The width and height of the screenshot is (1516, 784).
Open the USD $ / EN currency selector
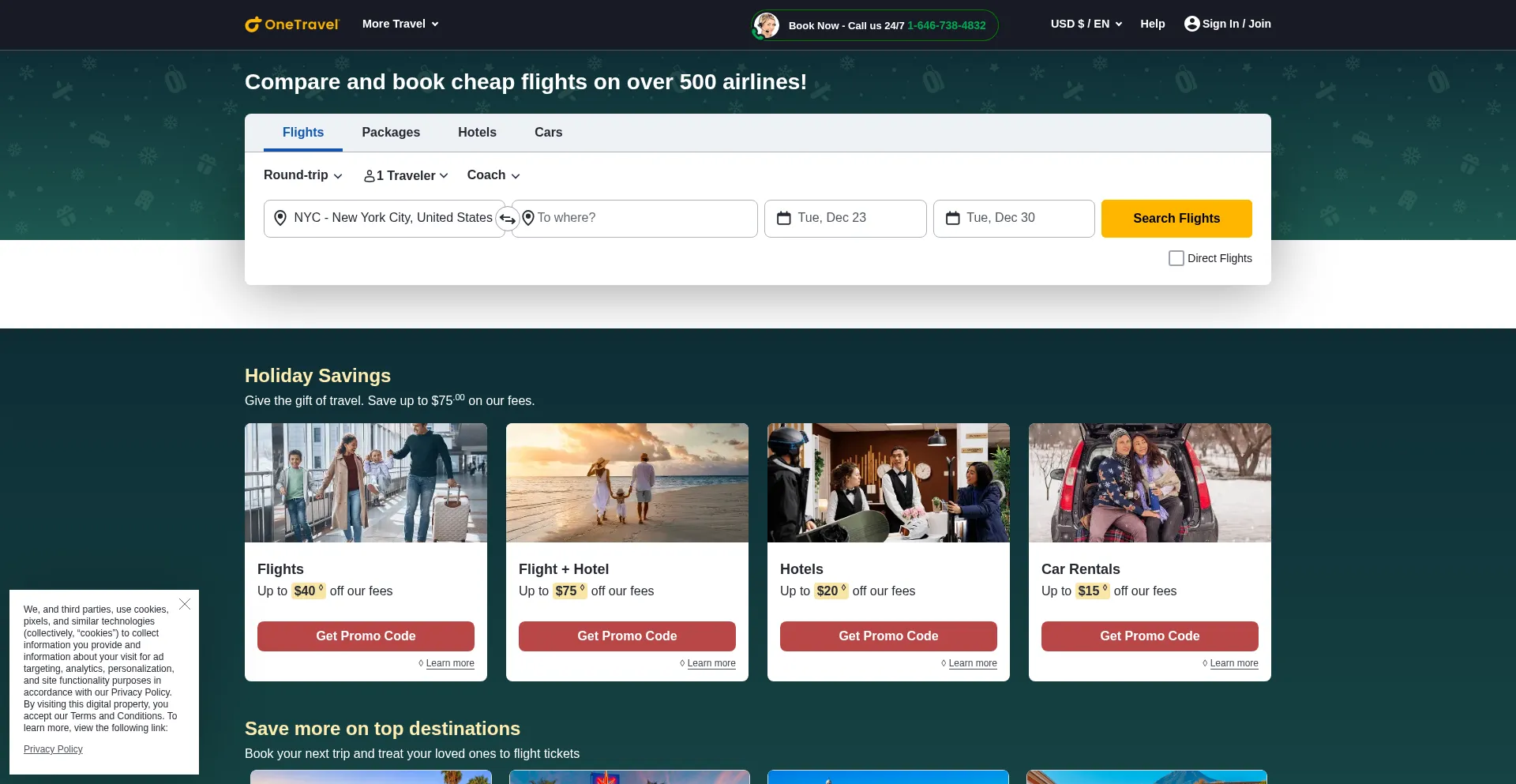click(1086, 24)
